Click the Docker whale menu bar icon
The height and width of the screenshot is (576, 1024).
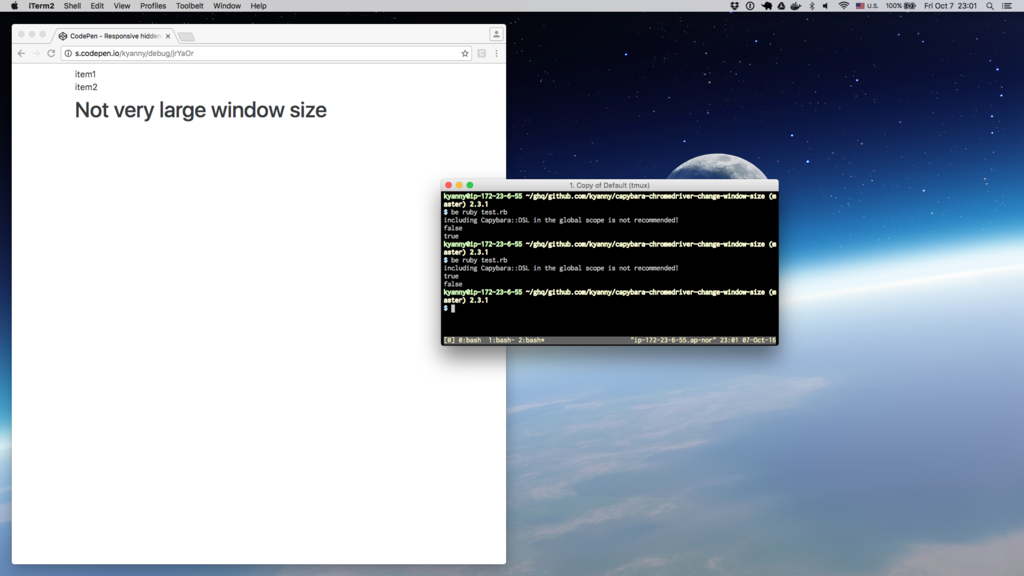pyautogui.click(x=795, y=6)
